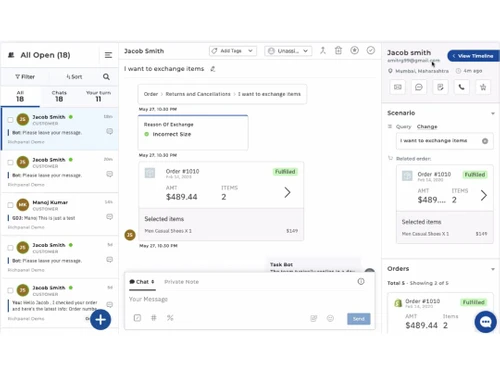This screenshot has height=375, width=500.
Task: Click the percent icon in composer toolbar
Action: click(170, 318)
